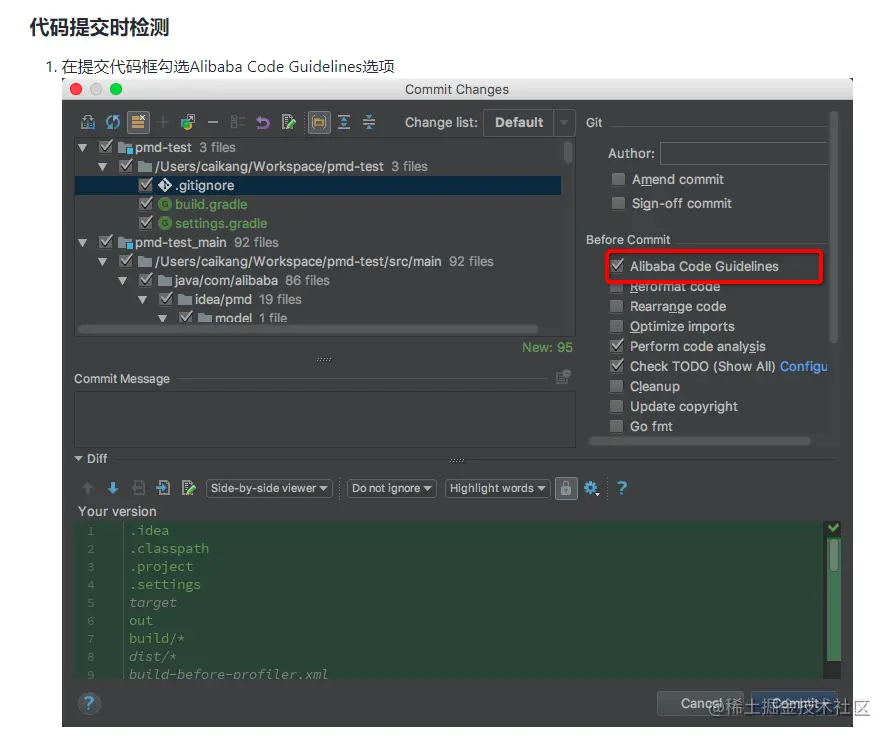
Task: Open commit message history icon
Action: [x=563, y=377]
